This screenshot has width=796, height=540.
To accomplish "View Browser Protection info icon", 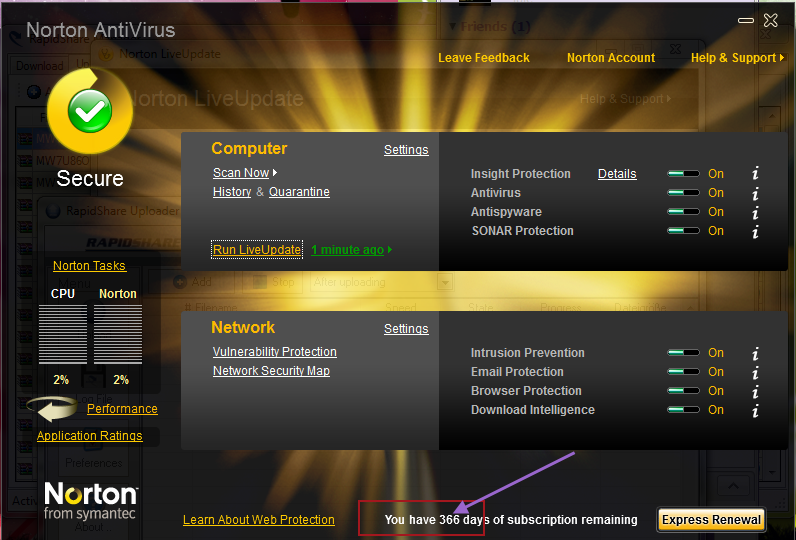I will coord(755,391).
